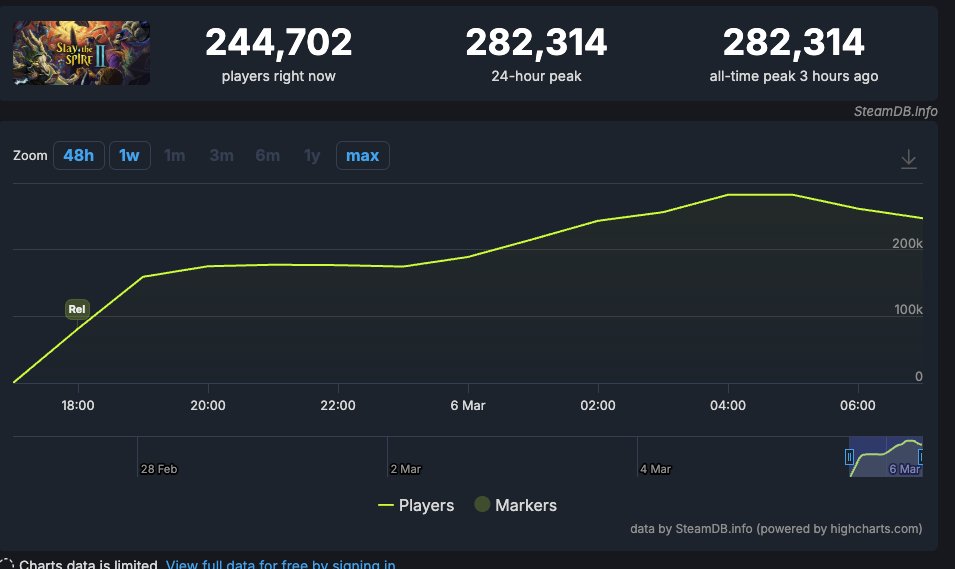The image size is (955, 569).
Task: Toggle the Markers series in legend
Action: pos(516,505)
